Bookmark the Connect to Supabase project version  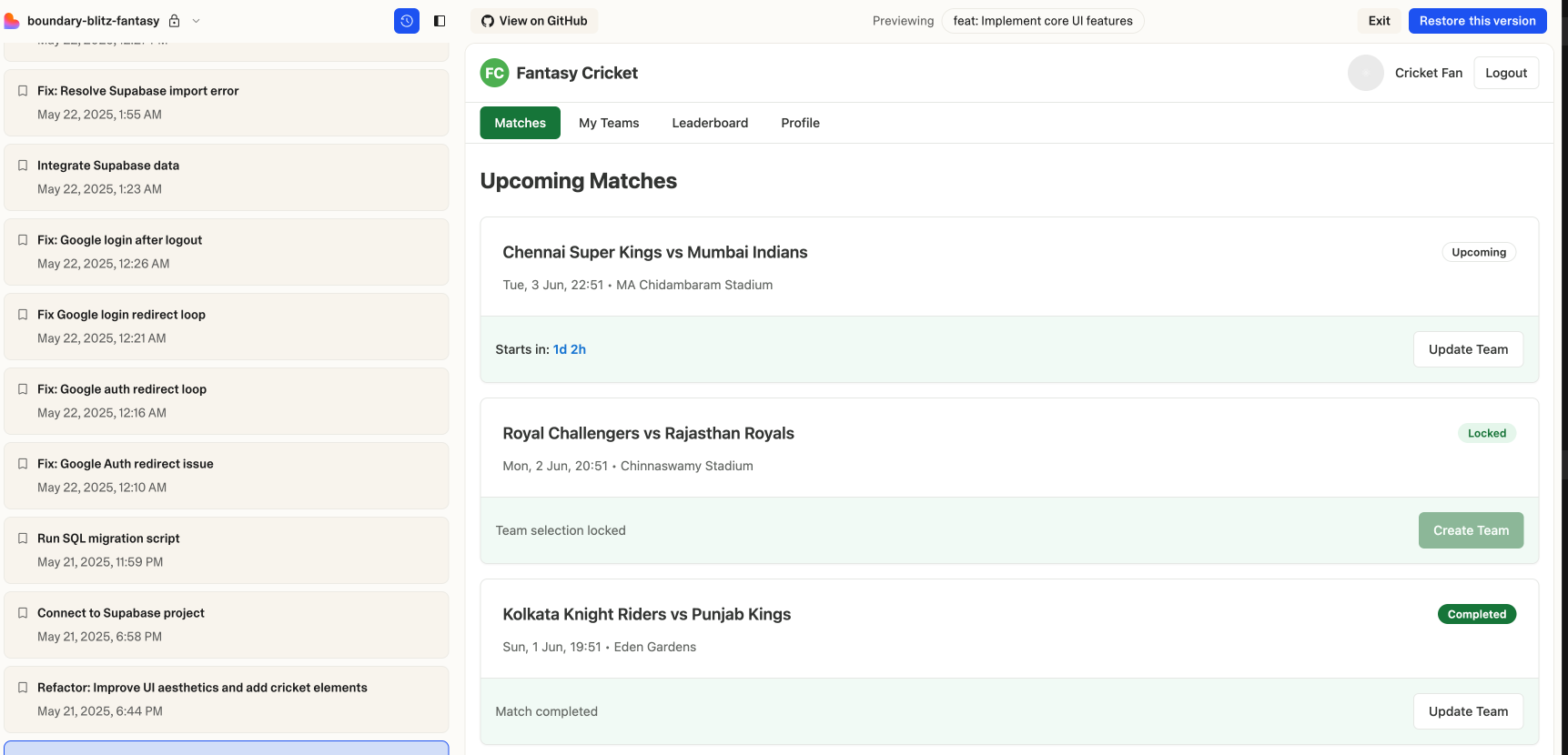(x=23, y=613)
